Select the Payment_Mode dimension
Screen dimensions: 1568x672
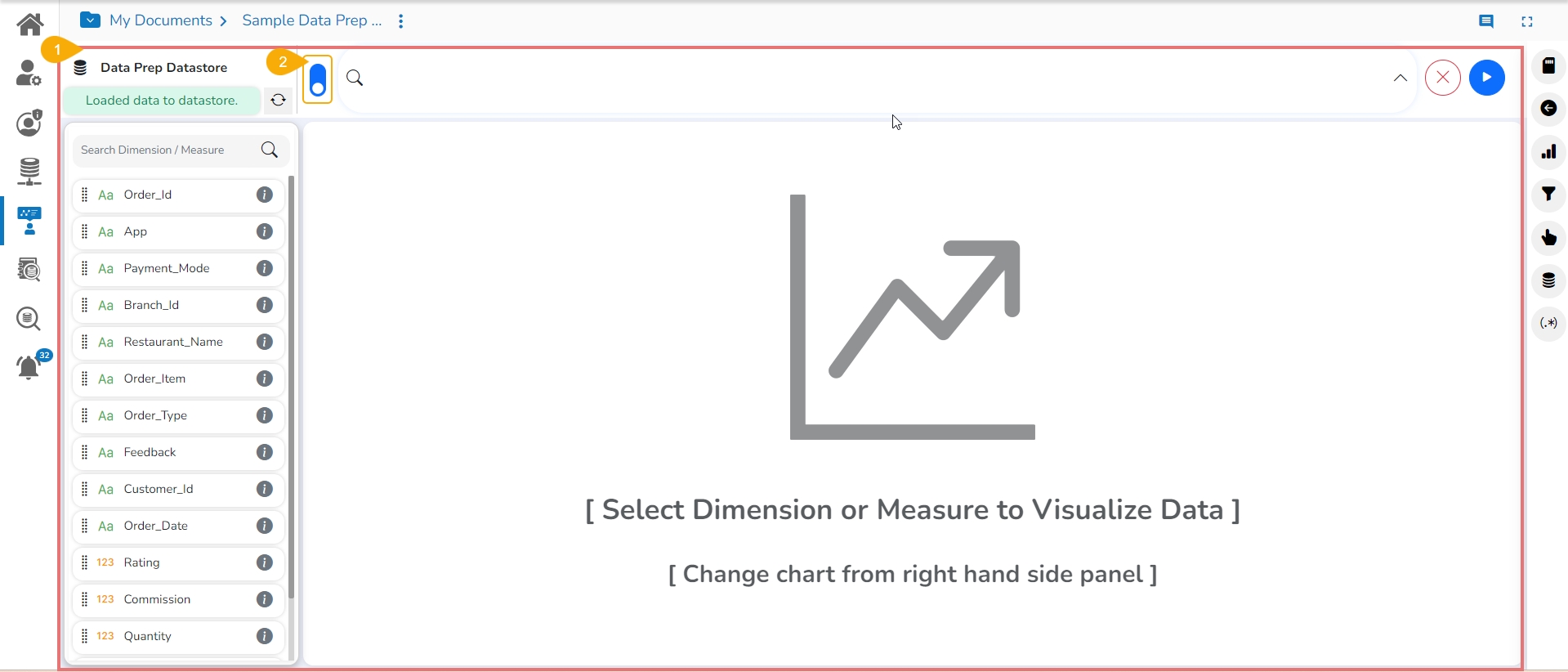[167, 268]
